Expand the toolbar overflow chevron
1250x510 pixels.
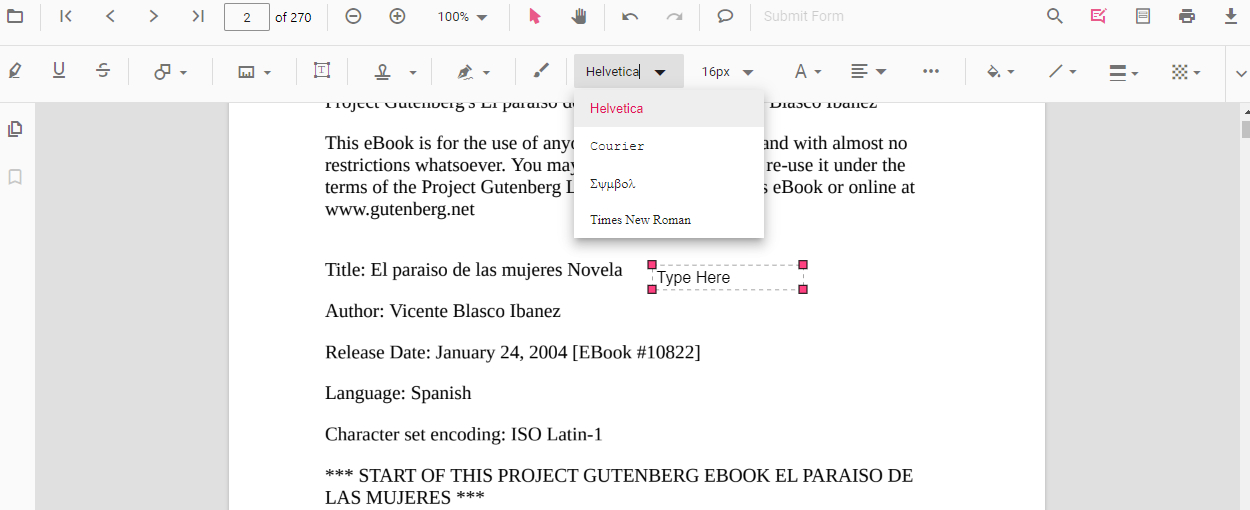click(1241, 73)
